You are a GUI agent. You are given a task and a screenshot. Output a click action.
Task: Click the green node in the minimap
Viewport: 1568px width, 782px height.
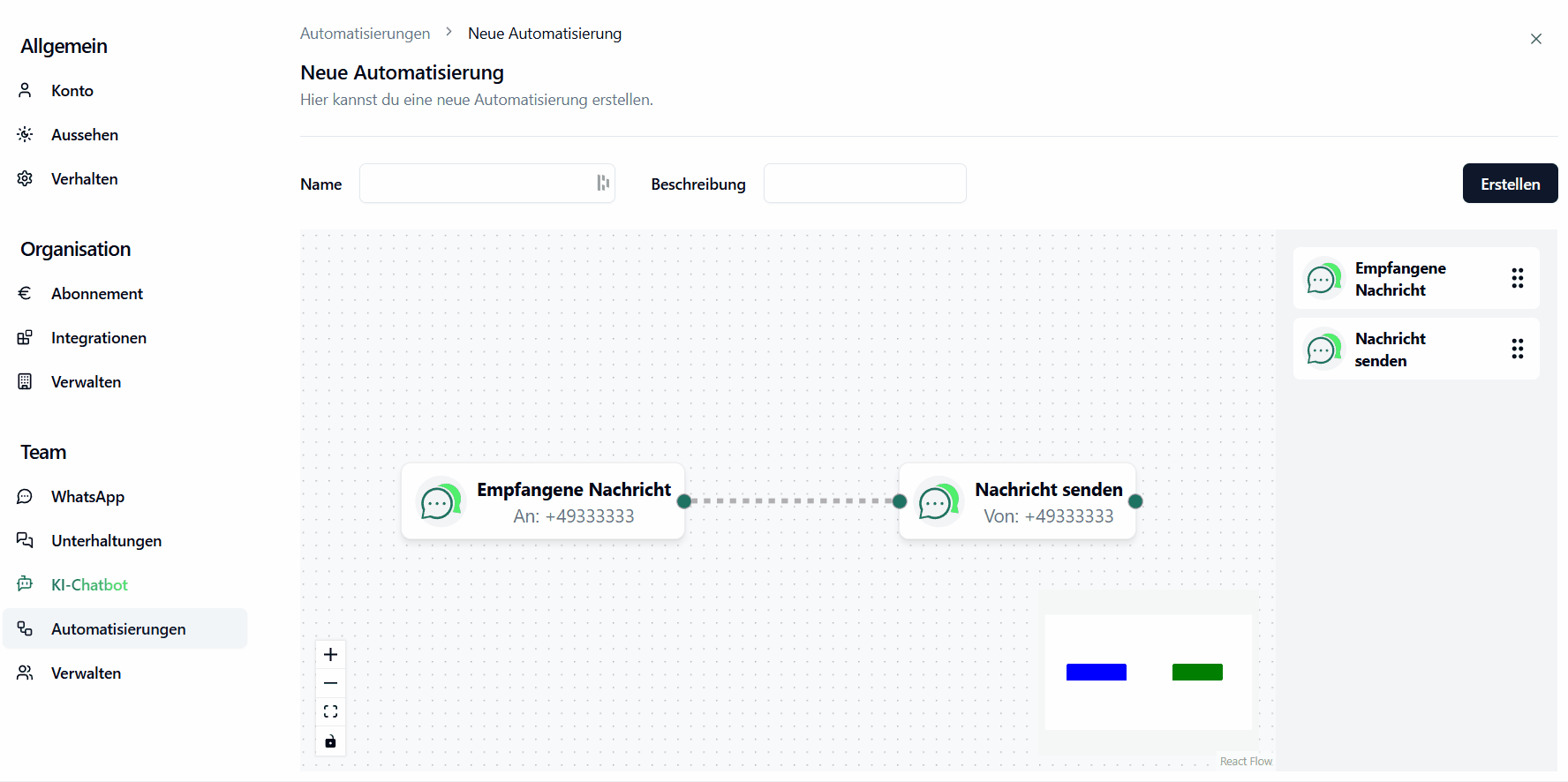1197,673
